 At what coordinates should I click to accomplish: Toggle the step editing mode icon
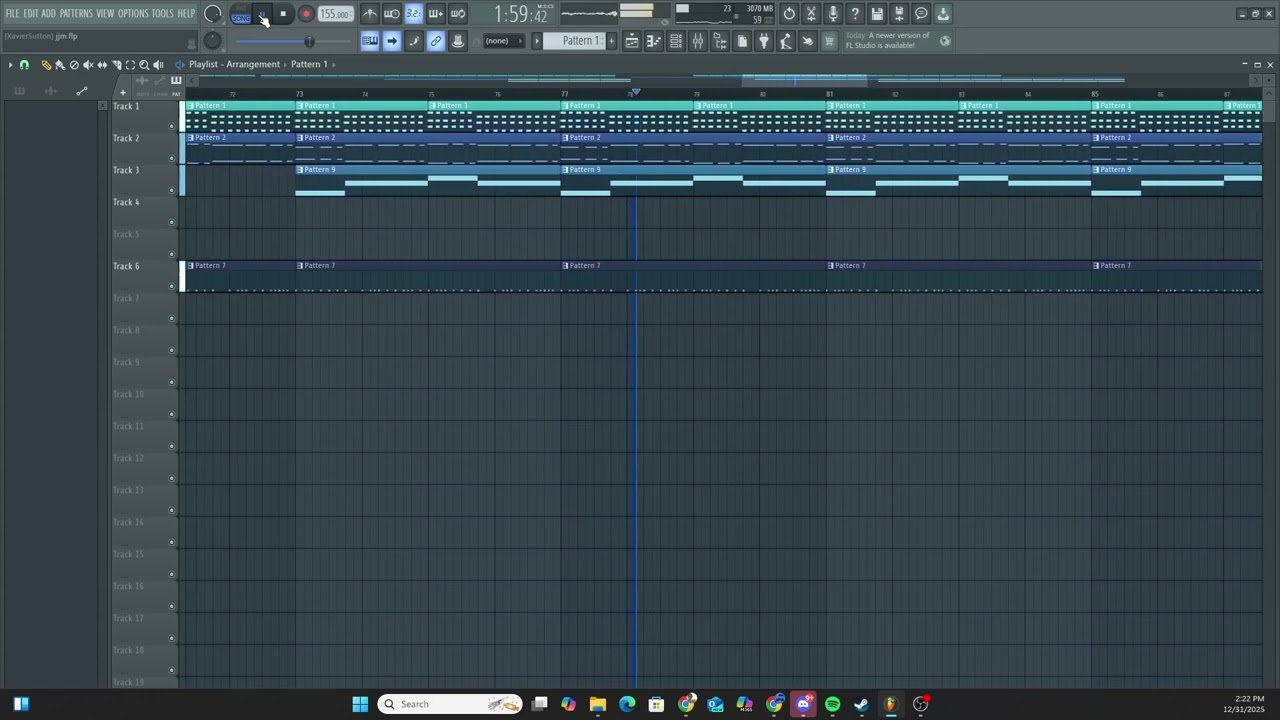414,41
